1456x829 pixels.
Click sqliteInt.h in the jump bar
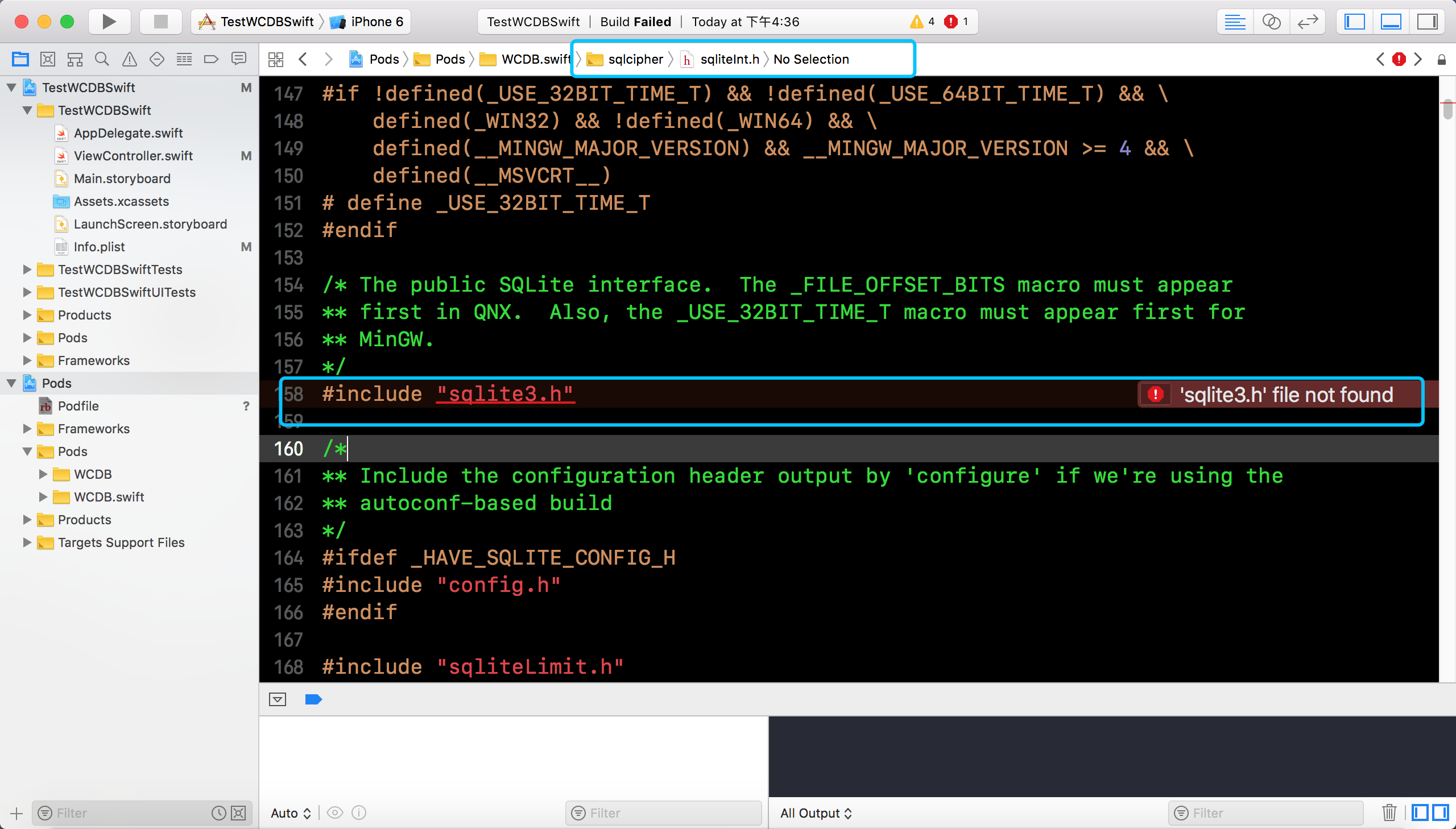tap(729, 59)
